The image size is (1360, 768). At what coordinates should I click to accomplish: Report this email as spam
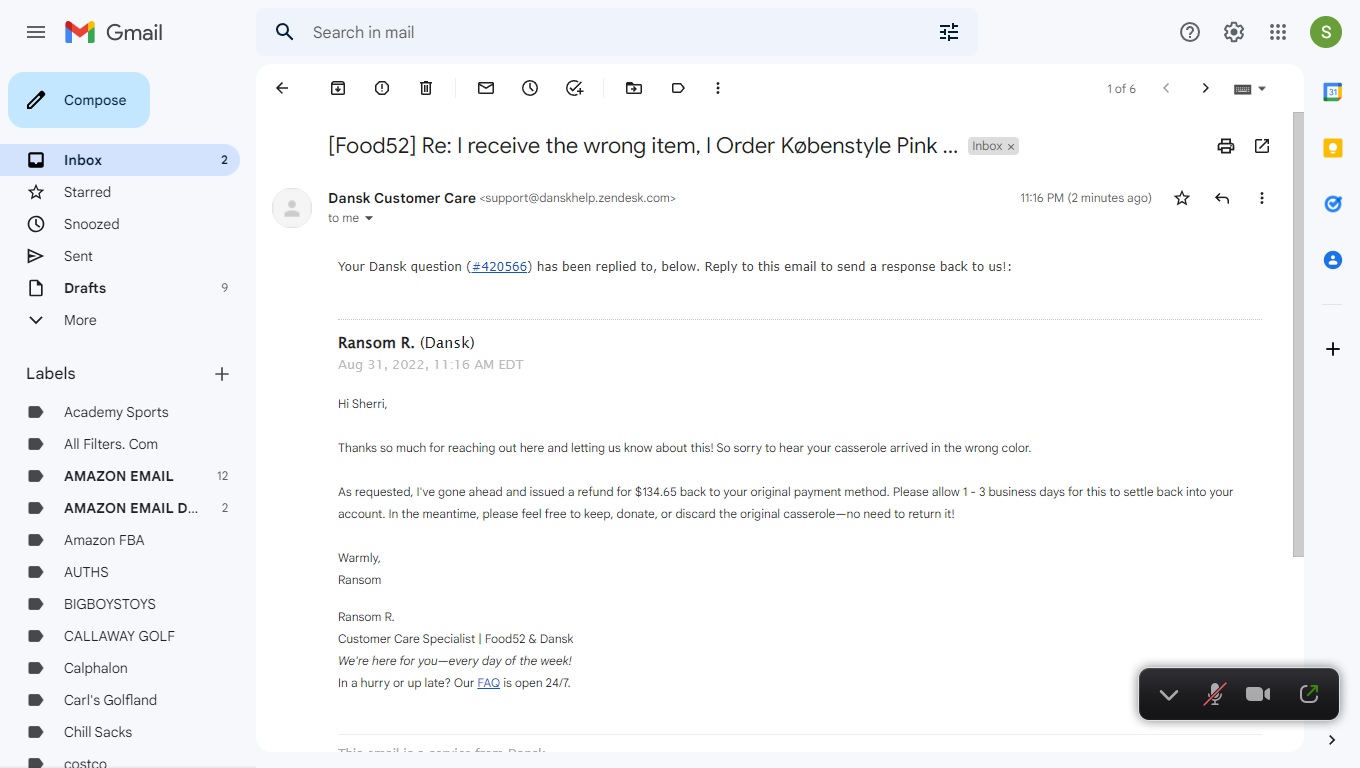pyautogui.click(x=382, y=88)
